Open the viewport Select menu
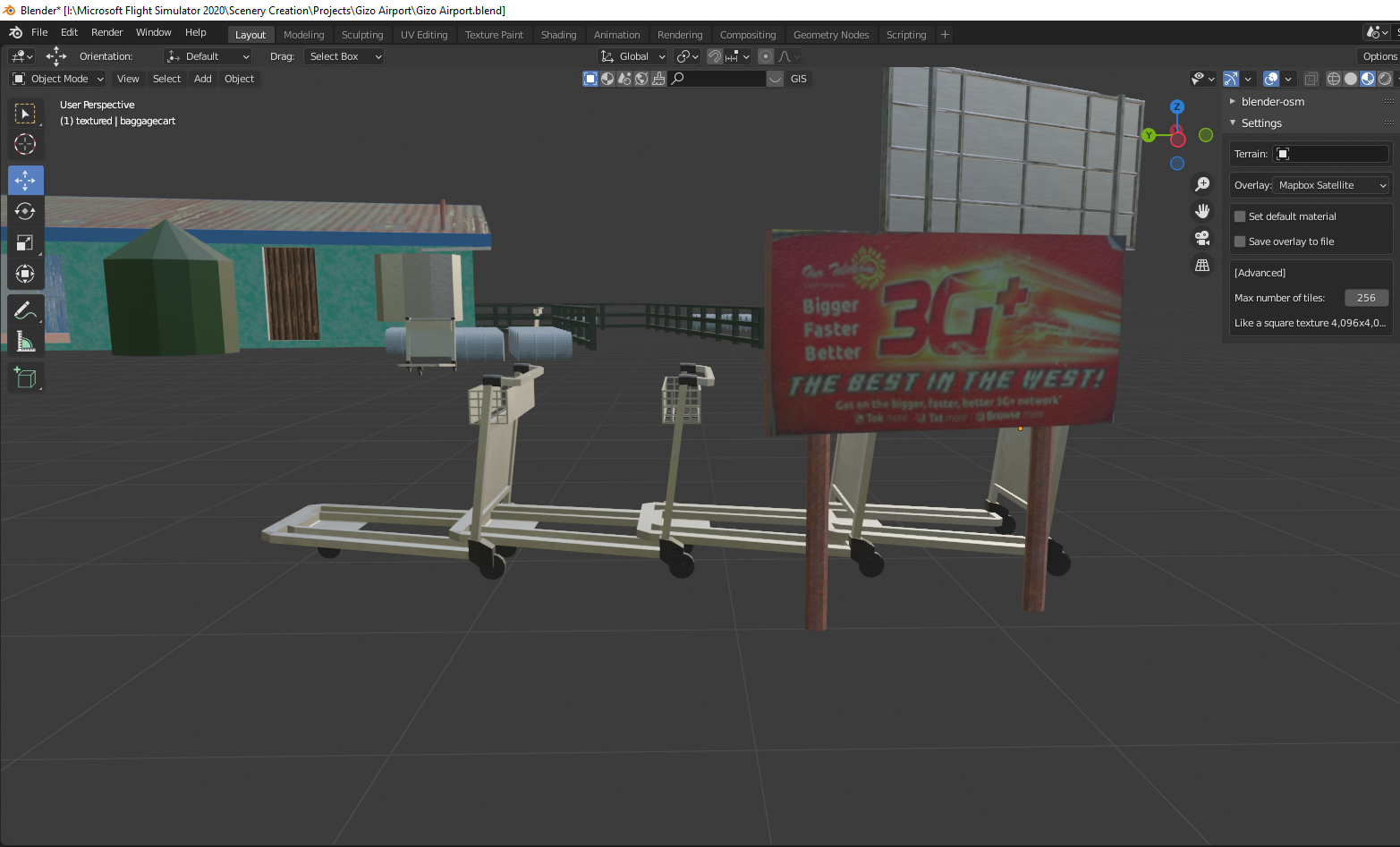The height and width of the screenshot is (847, 1400). pyautogui.click(x=166, y=79)
